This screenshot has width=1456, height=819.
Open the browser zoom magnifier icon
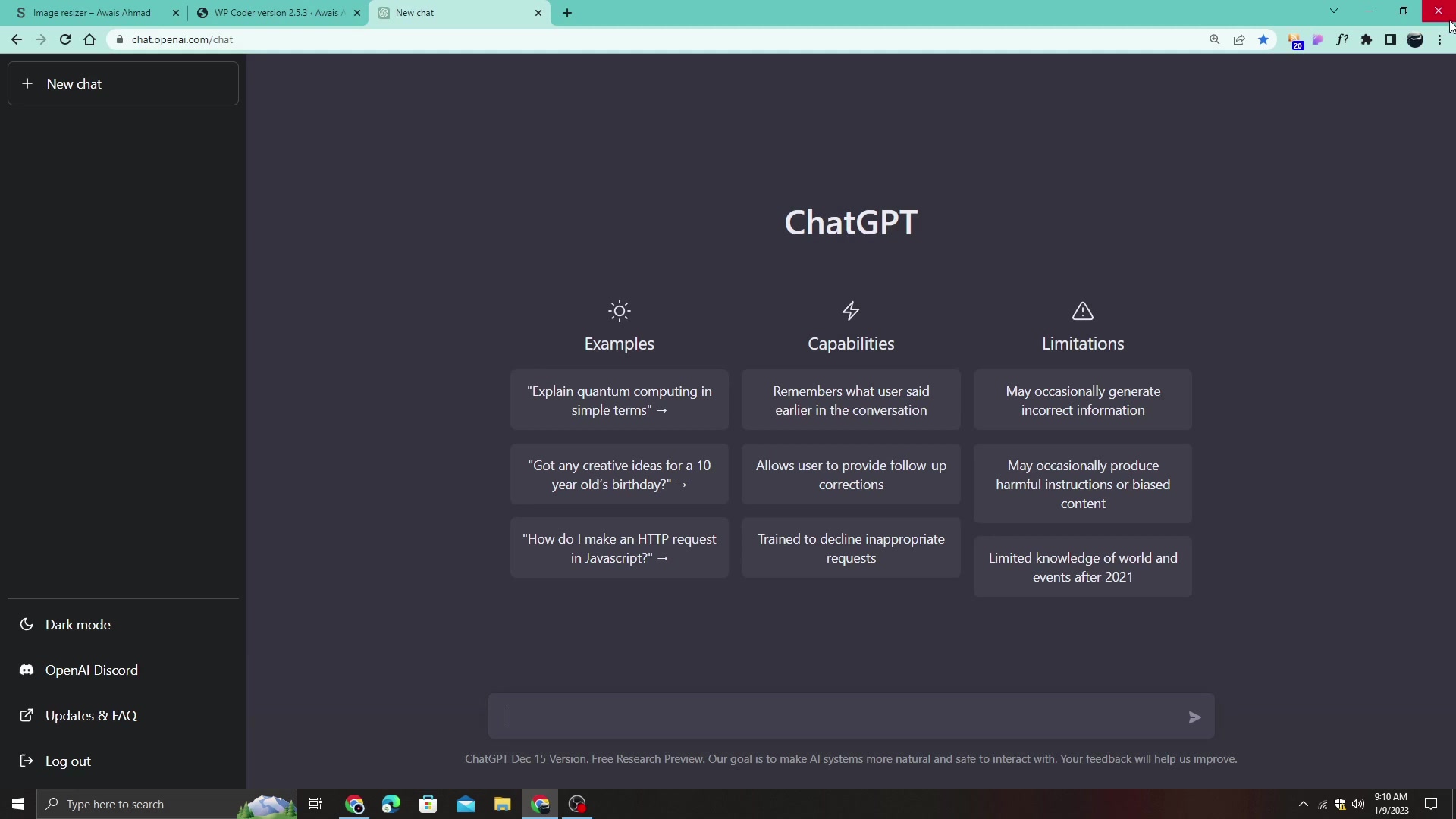(1215, 39)
